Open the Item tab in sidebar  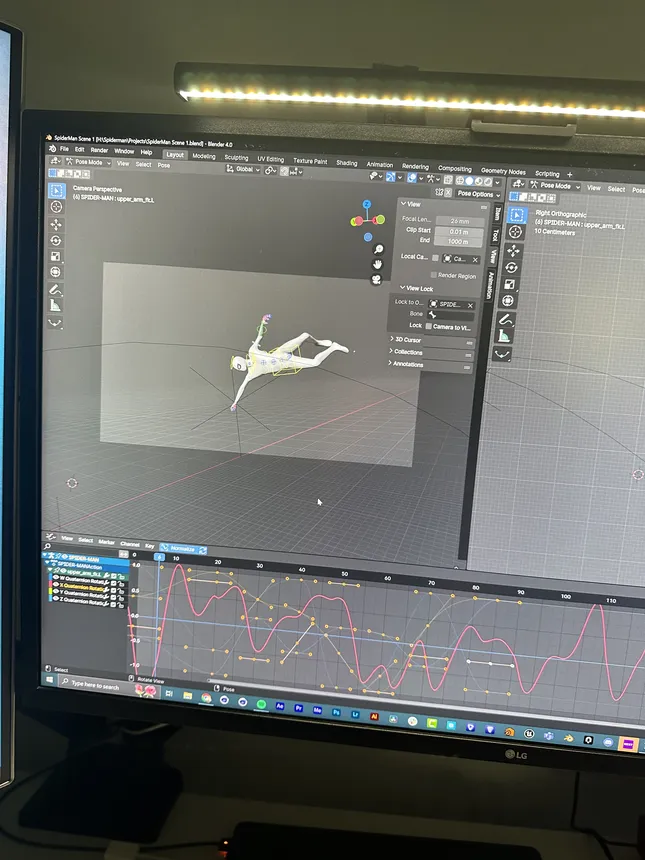coord(498,213)
